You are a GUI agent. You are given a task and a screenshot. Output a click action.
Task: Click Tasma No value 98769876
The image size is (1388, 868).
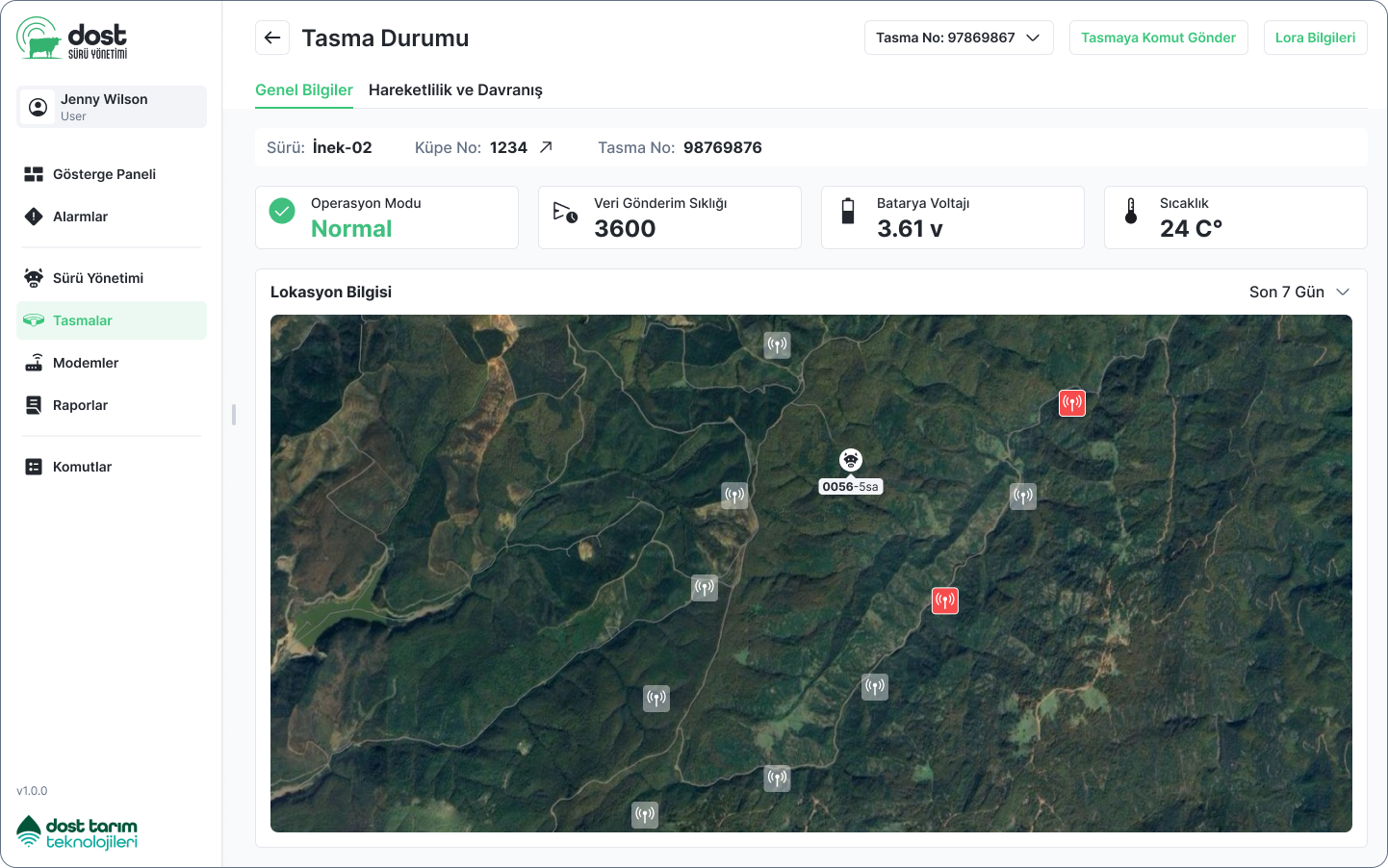tap(723, 147)
